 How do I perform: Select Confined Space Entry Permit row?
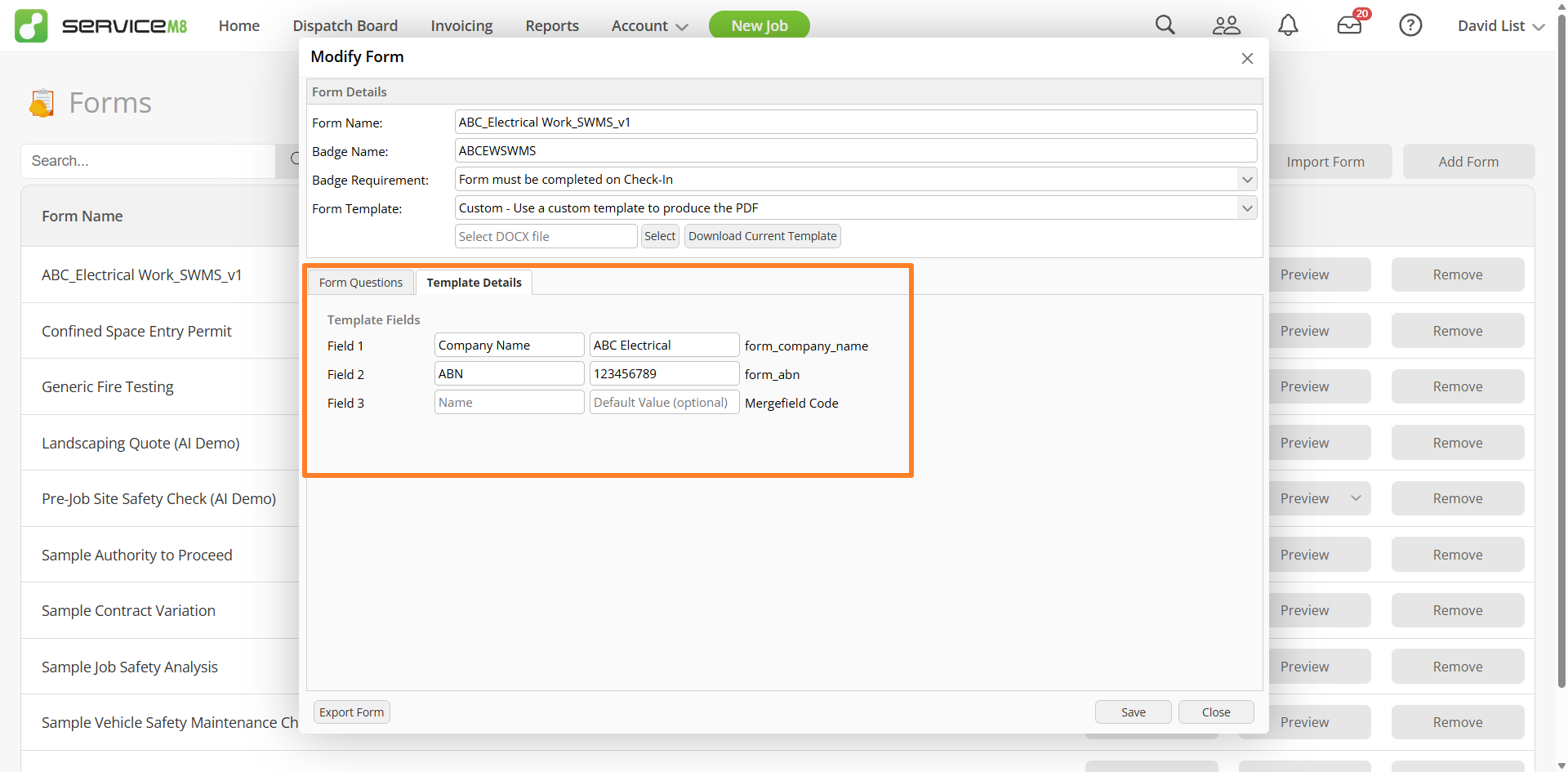pos(136,331)
